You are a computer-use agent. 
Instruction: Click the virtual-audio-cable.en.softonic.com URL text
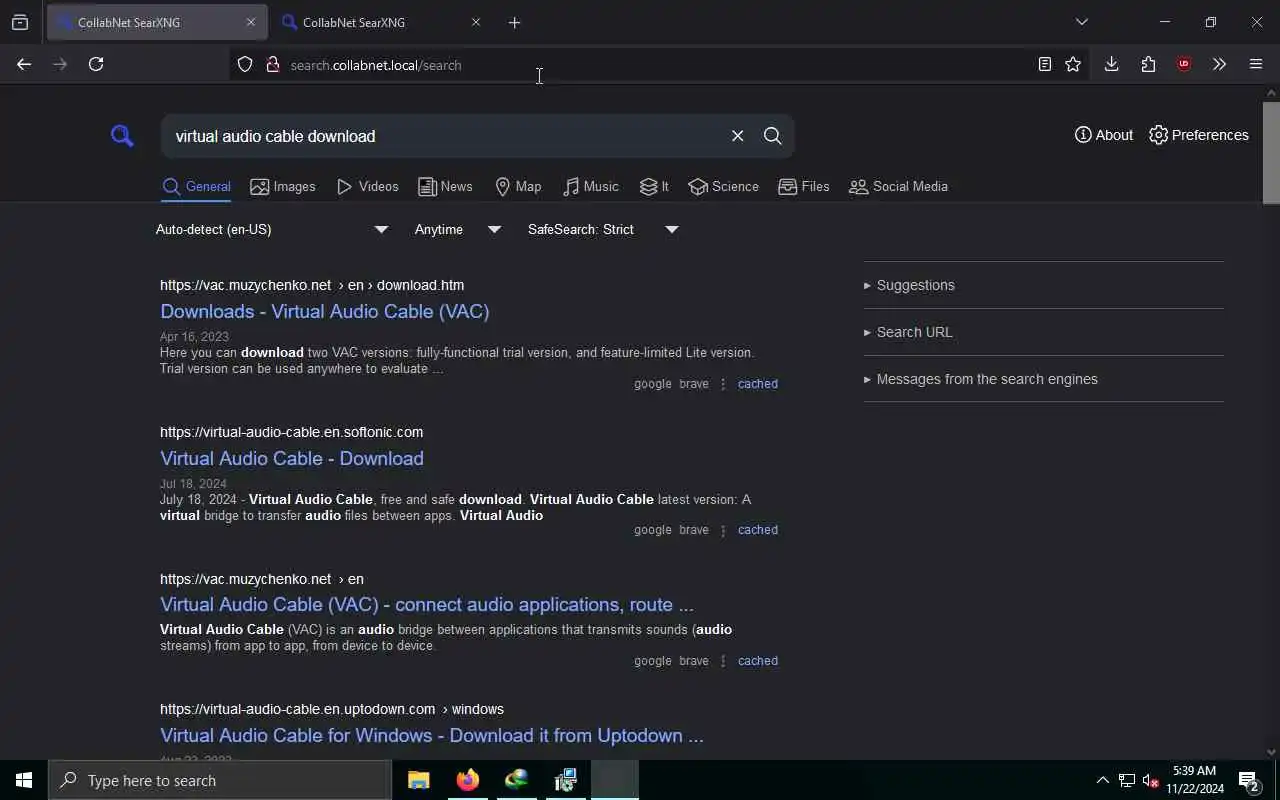tap(291, 432)
